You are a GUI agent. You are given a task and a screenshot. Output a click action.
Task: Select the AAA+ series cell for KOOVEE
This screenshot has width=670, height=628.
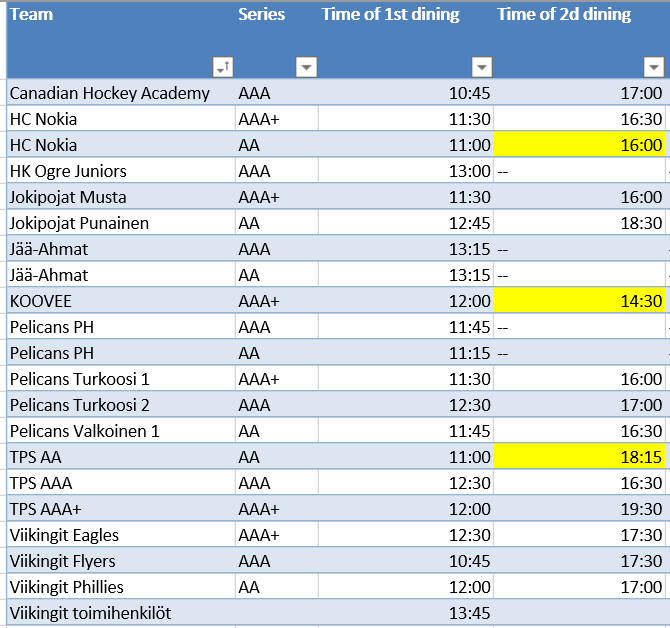(276, 301)
